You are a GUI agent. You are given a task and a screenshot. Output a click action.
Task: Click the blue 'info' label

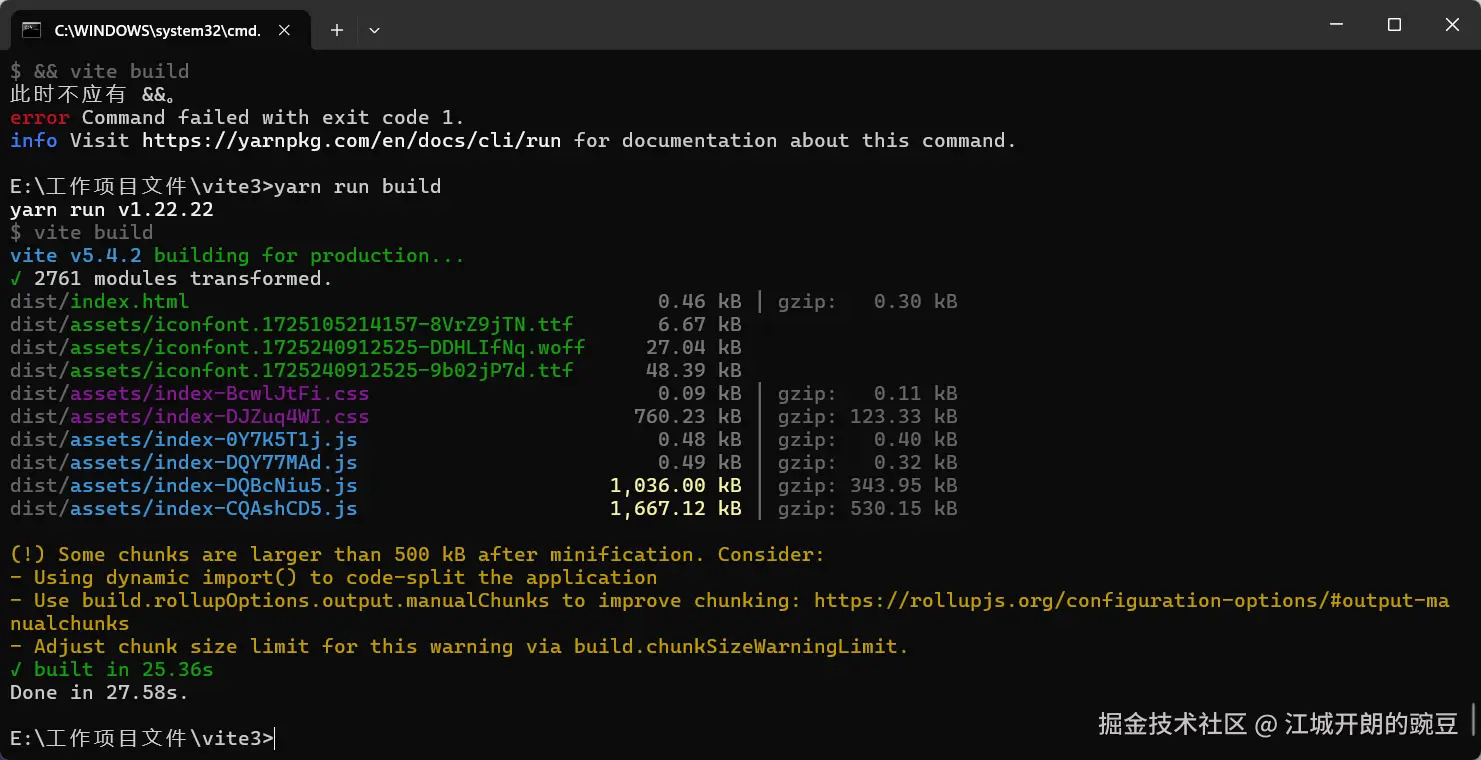(x=34, y=140)
